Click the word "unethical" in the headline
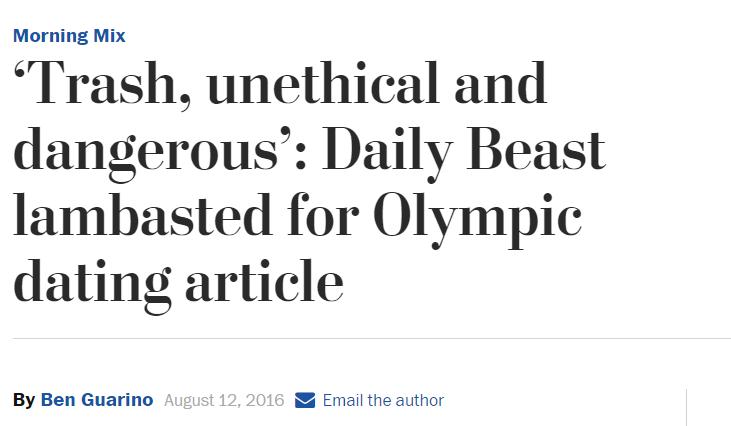 click(323, 82)
